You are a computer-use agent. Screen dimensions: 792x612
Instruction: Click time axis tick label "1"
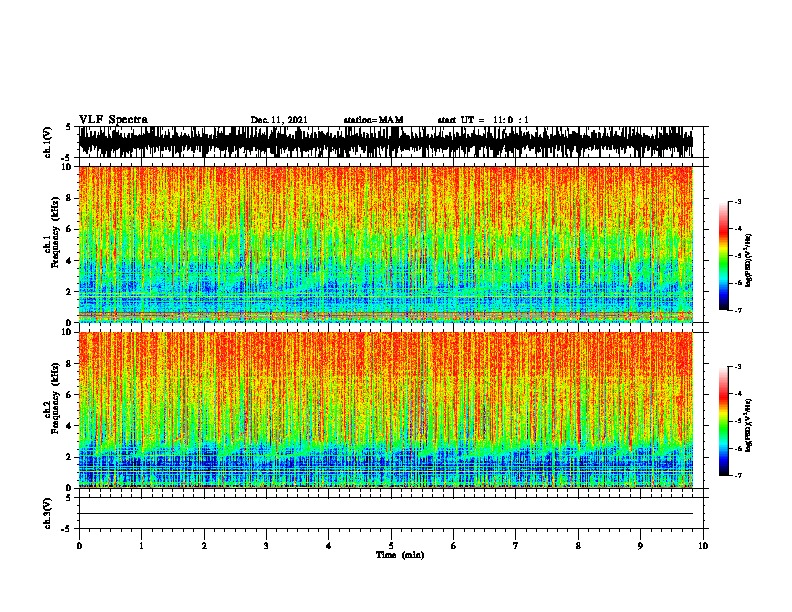(141, 546)
